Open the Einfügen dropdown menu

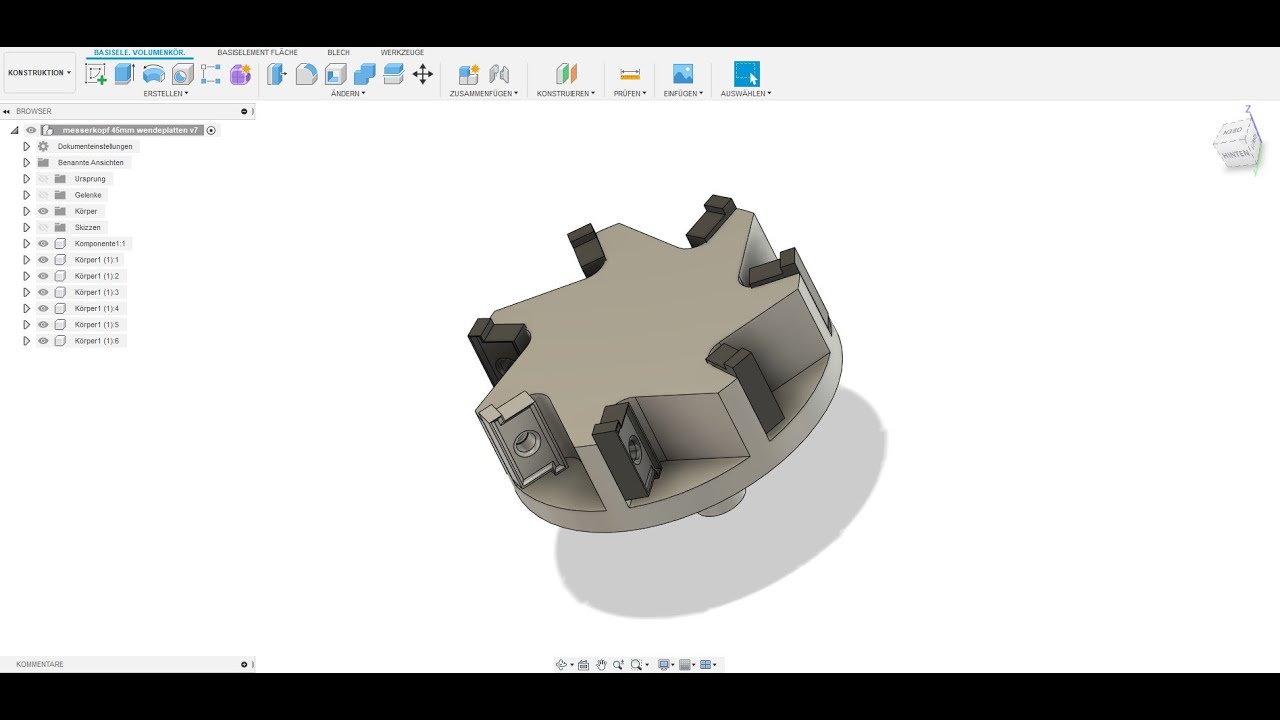click(684, 93)
